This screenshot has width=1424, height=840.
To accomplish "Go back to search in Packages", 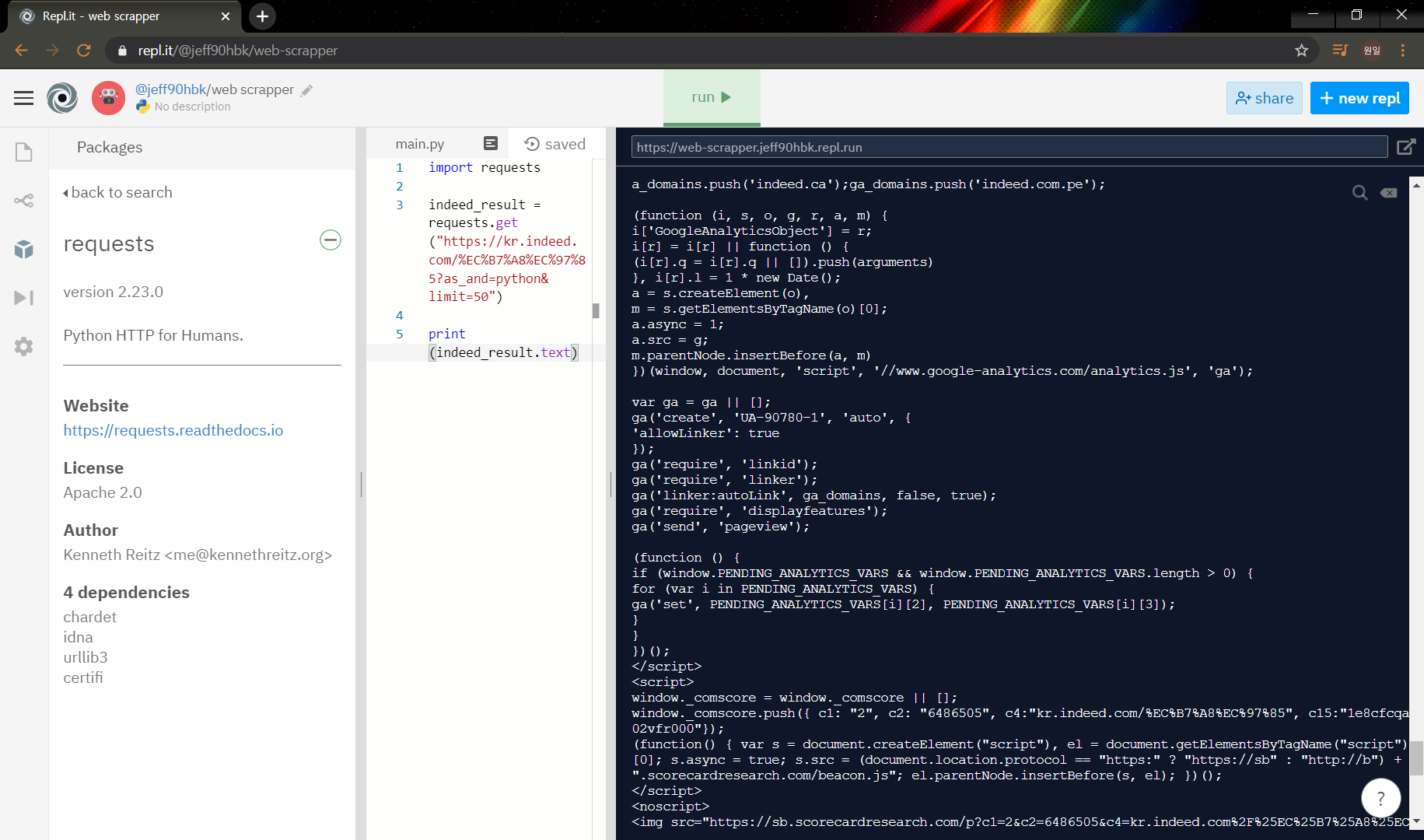I will click(x=117, y=192).
